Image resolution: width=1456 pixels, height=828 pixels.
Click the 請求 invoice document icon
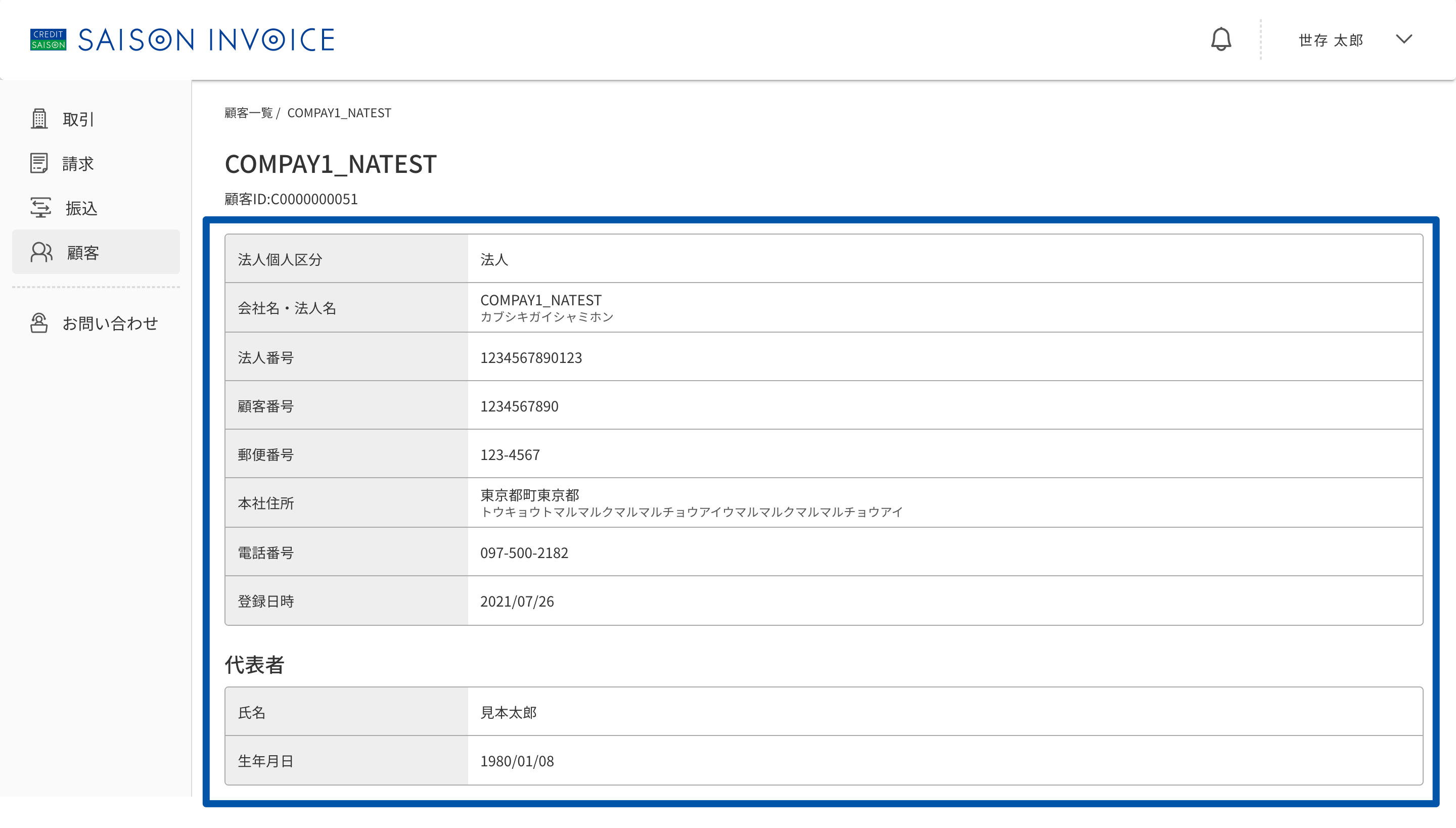39,163
